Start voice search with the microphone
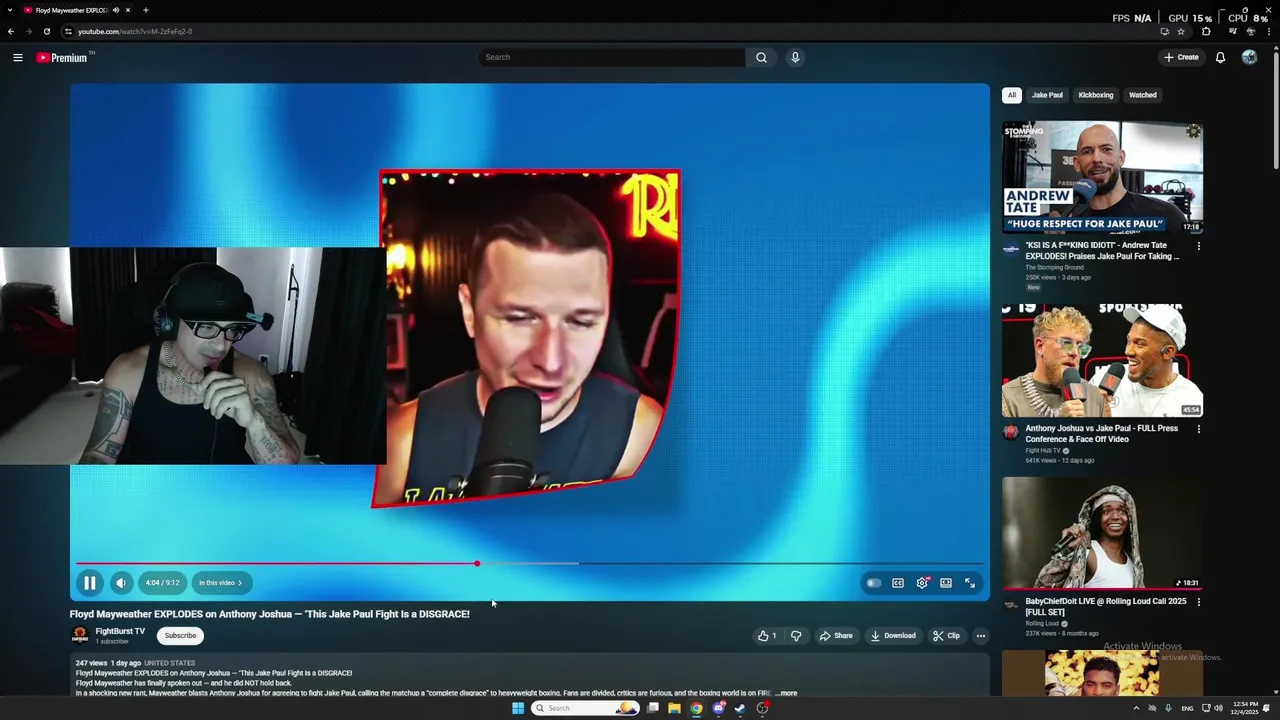Image resolution: width=1280 pixels, height=720 pixels. click(795, 57)
